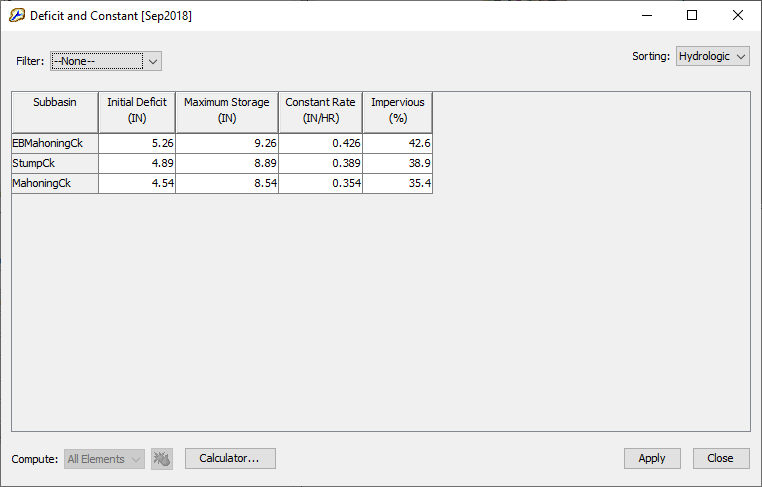762x487 pixels.
Task: Edit StumpCk constant rate 0.389
Action: click(321, 163)
